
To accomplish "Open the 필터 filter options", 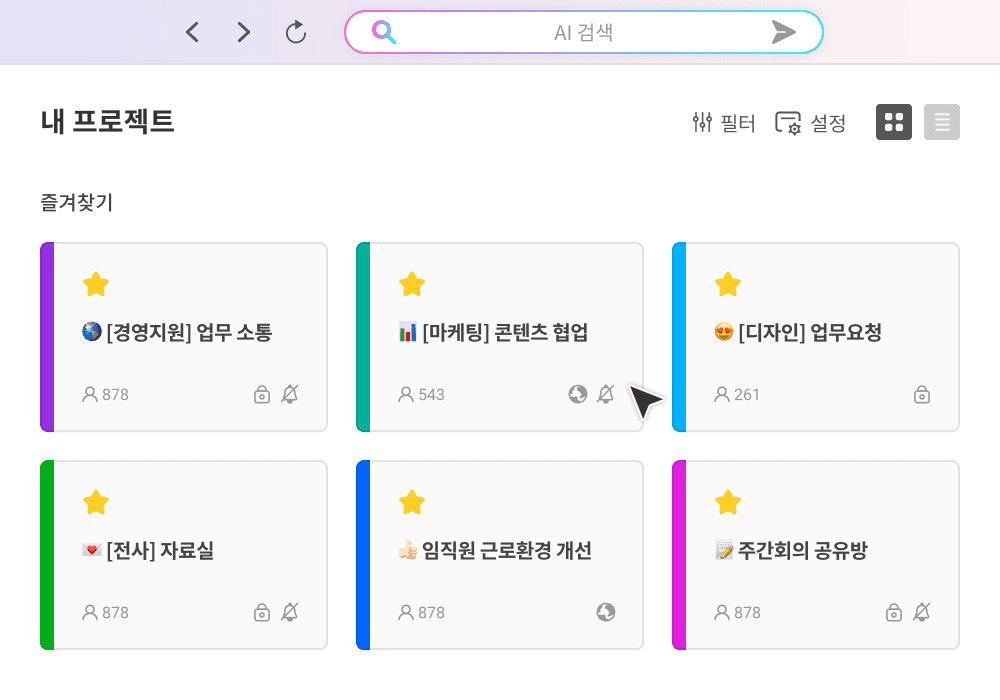I will 724,122.
